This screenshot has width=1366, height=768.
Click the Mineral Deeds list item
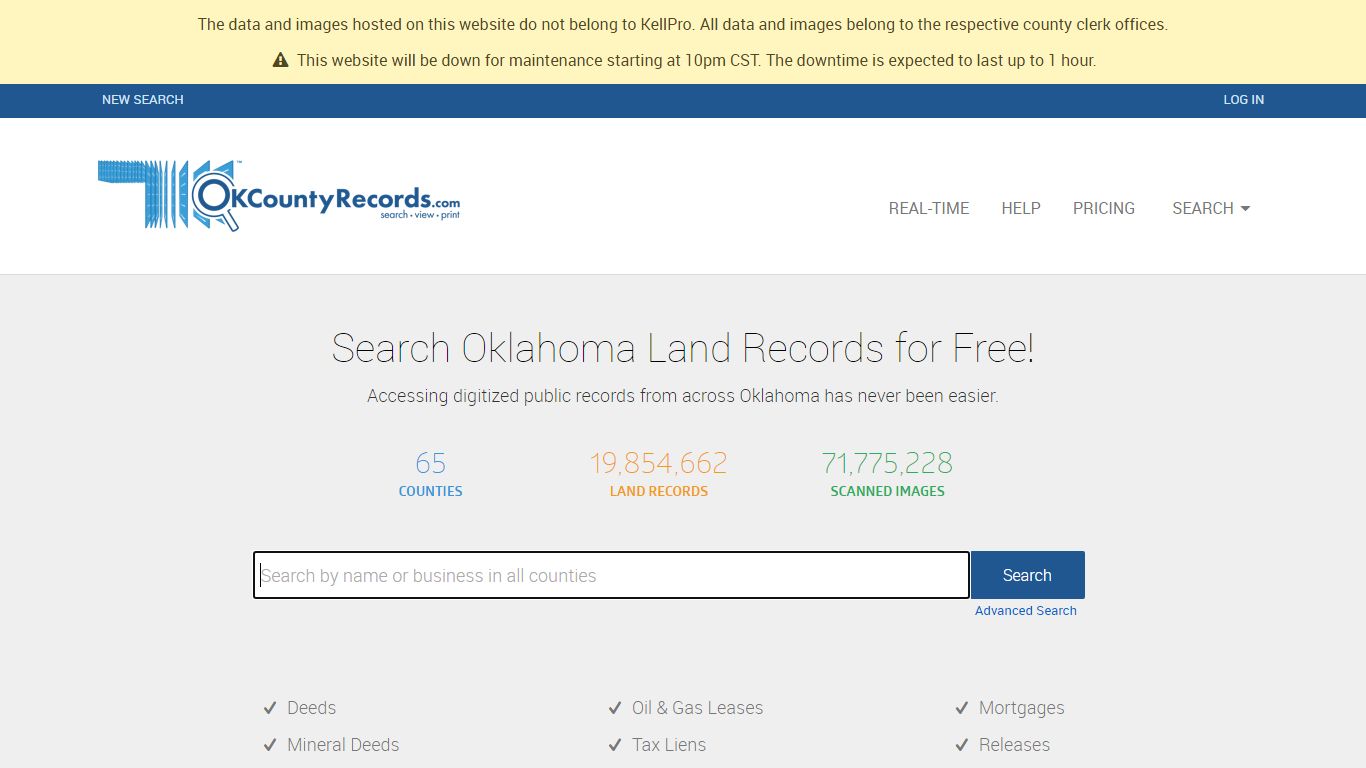click(x=343, y=745)
